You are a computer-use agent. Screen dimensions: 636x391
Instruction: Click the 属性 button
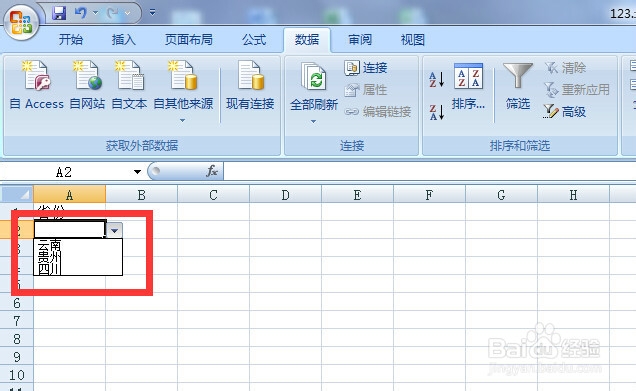[365, 90]
